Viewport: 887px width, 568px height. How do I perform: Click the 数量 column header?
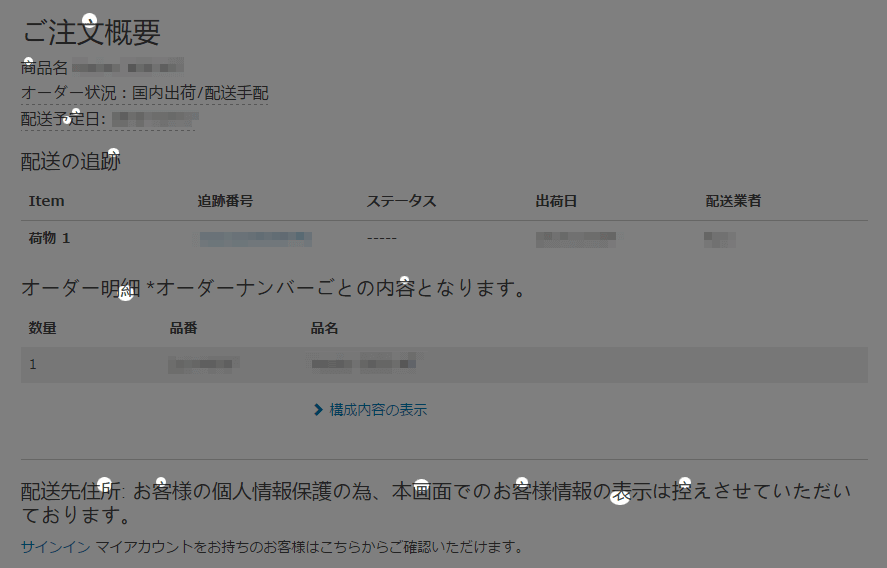click(42, 328)
